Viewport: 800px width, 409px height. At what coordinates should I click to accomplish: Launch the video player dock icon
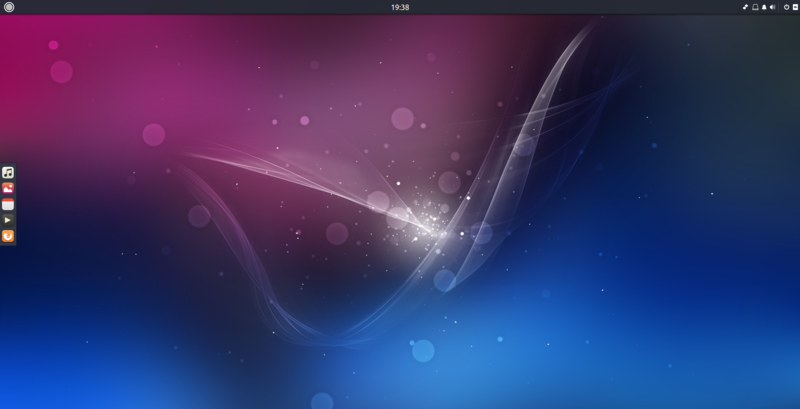coord(8,220)
